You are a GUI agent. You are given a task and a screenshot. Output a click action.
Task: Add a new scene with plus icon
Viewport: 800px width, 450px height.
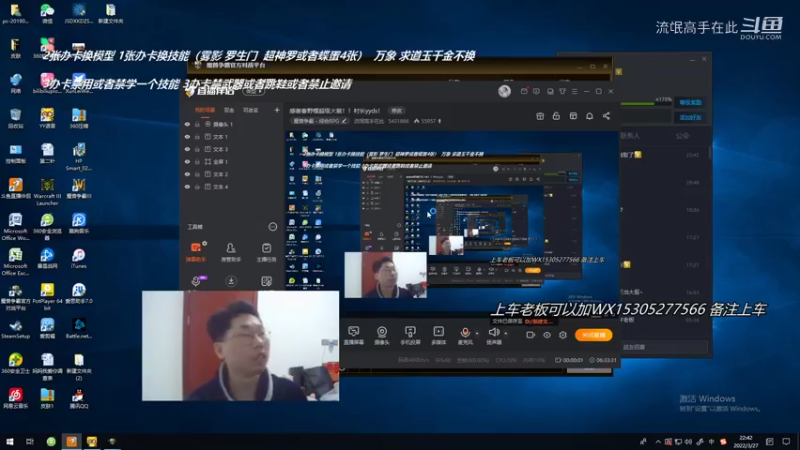pyautogui.click(x=277, y=110)
